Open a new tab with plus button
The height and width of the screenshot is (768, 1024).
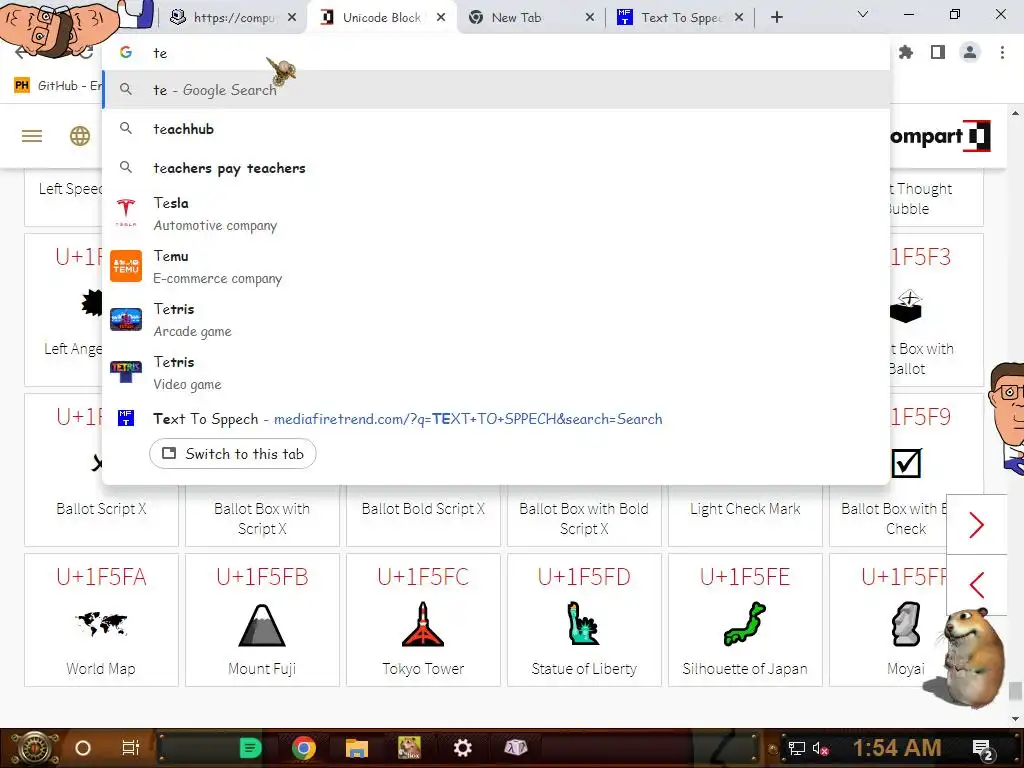(776, 18)
